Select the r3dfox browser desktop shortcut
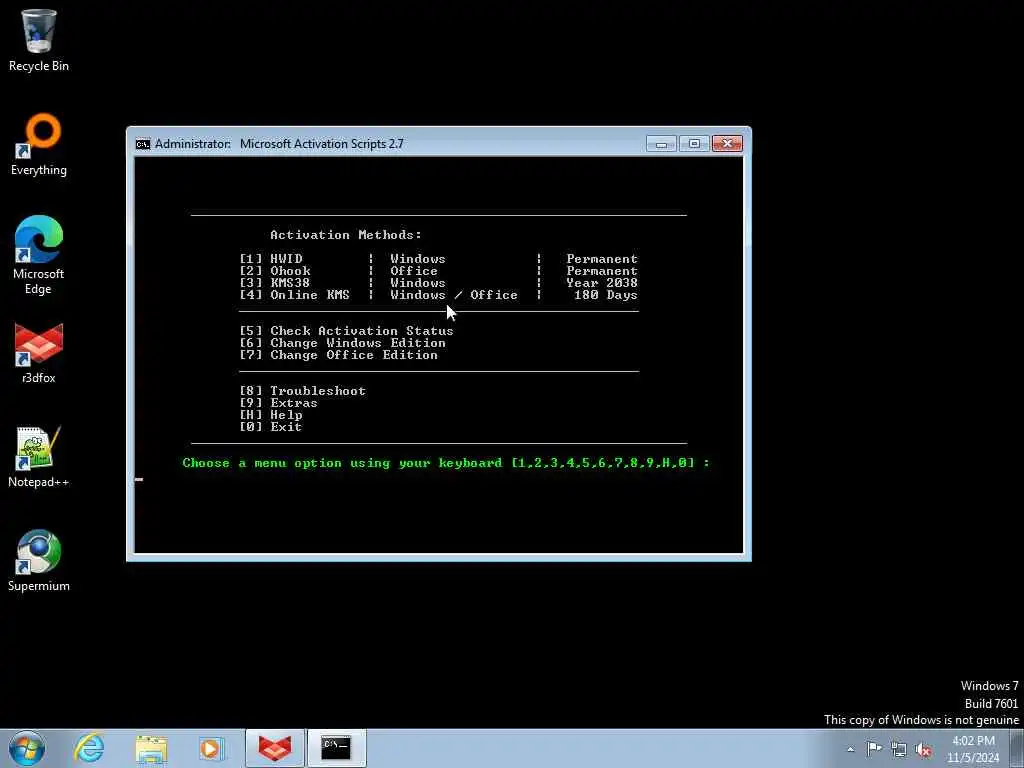 [39, 353]
